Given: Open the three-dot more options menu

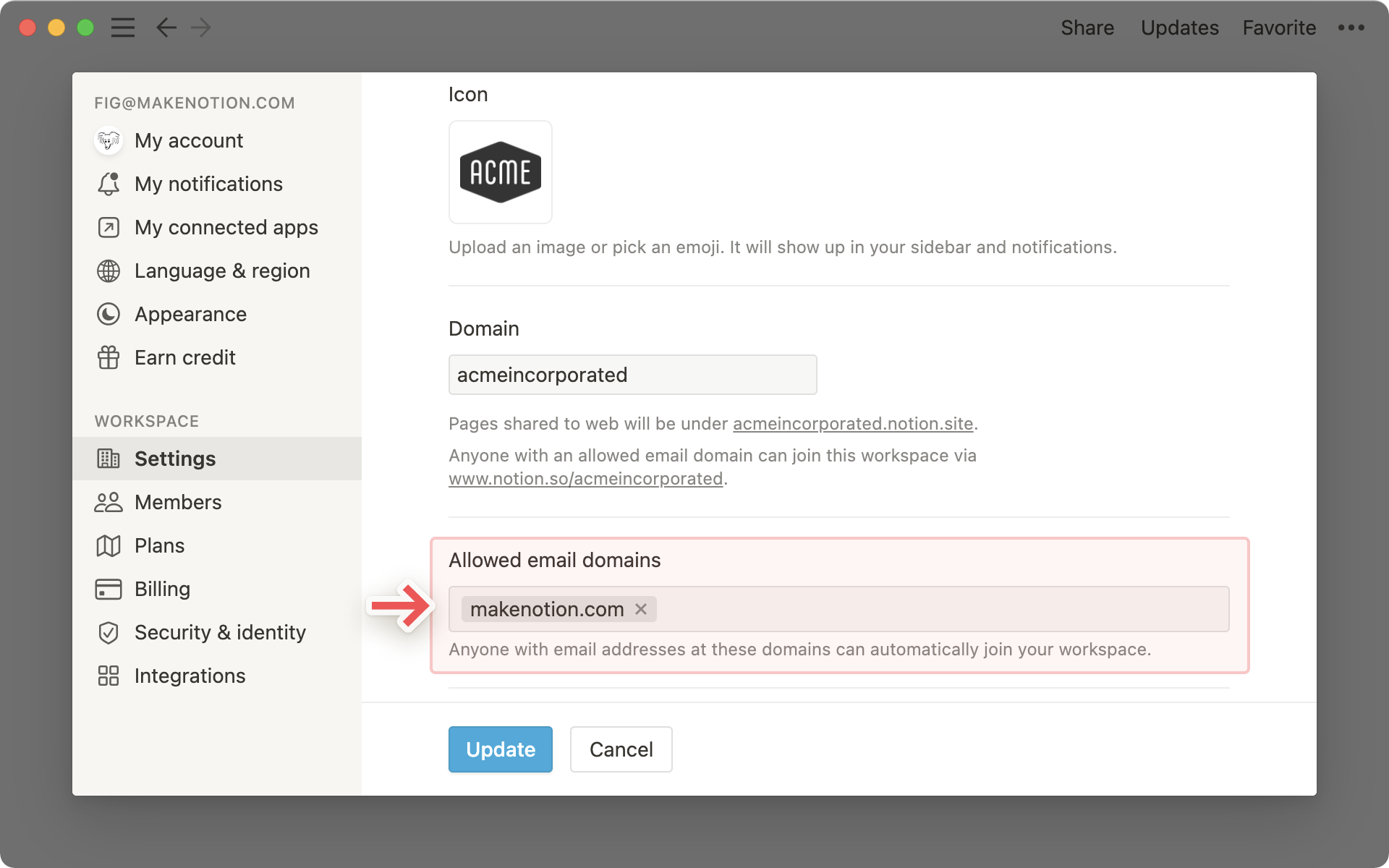Looking at the screenshot, I should 1351,27.
